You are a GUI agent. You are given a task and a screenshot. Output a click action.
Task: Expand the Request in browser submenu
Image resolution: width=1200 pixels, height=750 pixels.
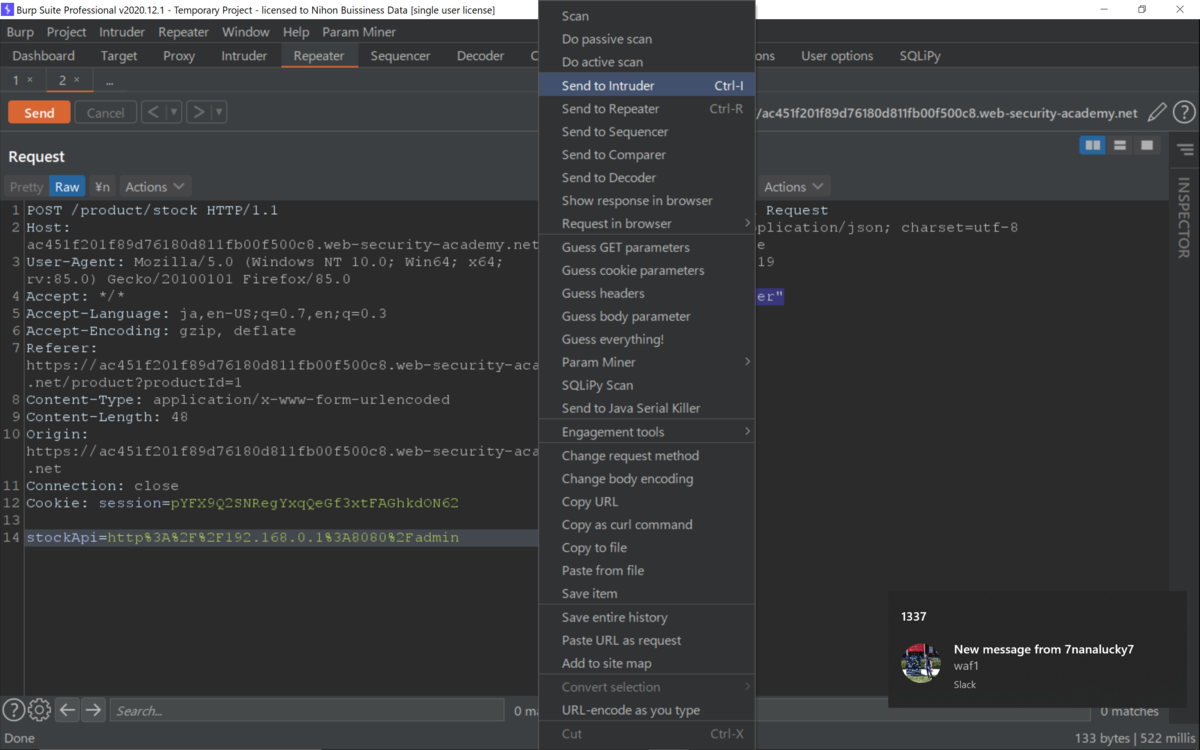coord(646,223)
